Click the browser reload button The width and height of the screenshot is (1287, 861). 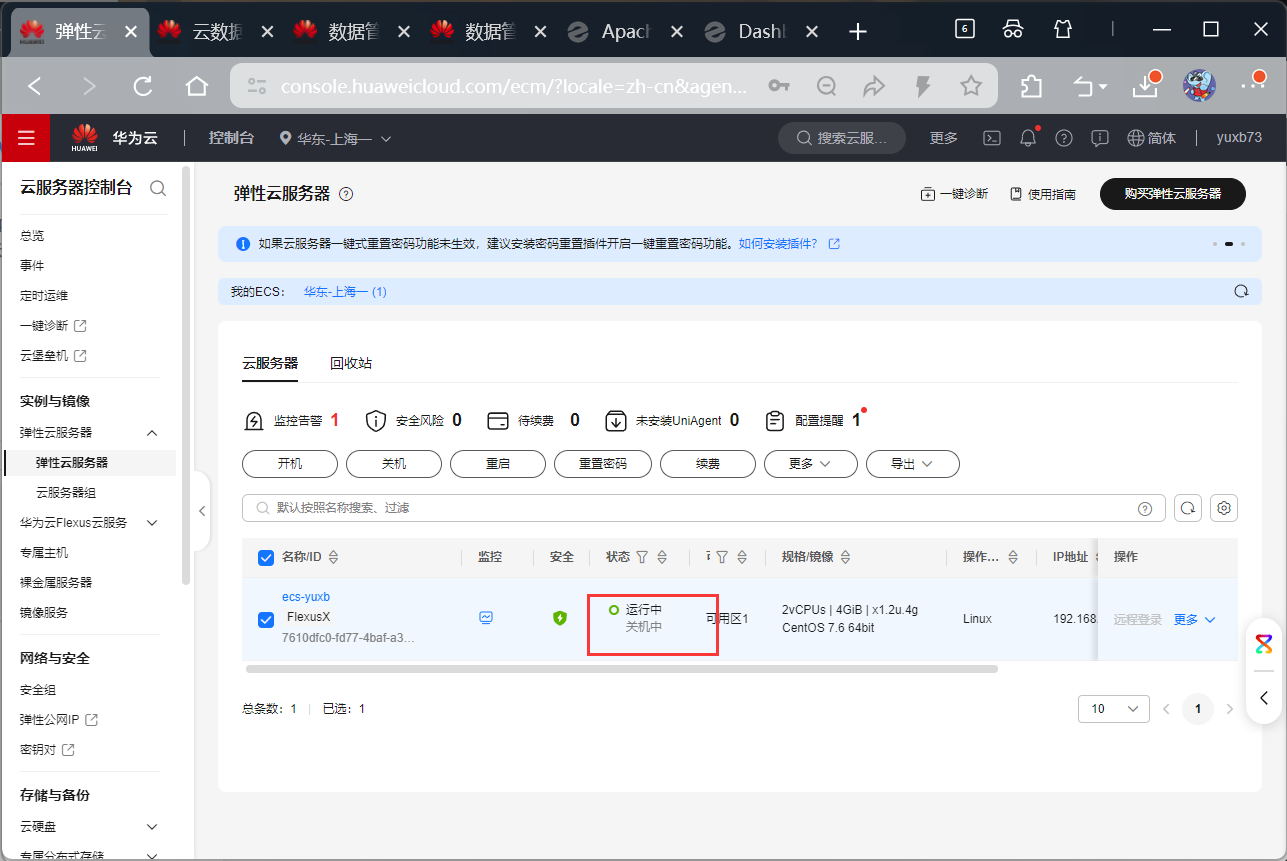[x=143, y=87]
